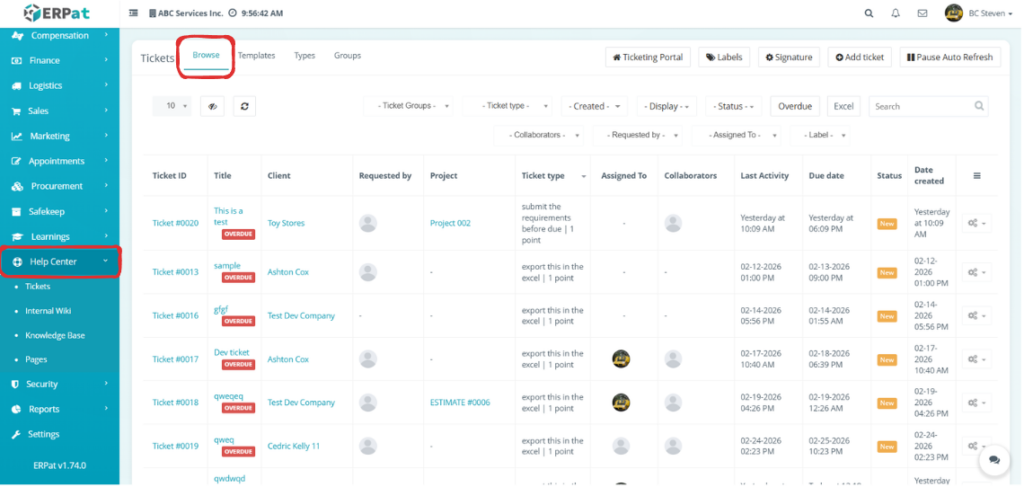Open the chat bubble widget
Image resolution: width=1024 pixels, height=487 pixels.
(994, 460)
